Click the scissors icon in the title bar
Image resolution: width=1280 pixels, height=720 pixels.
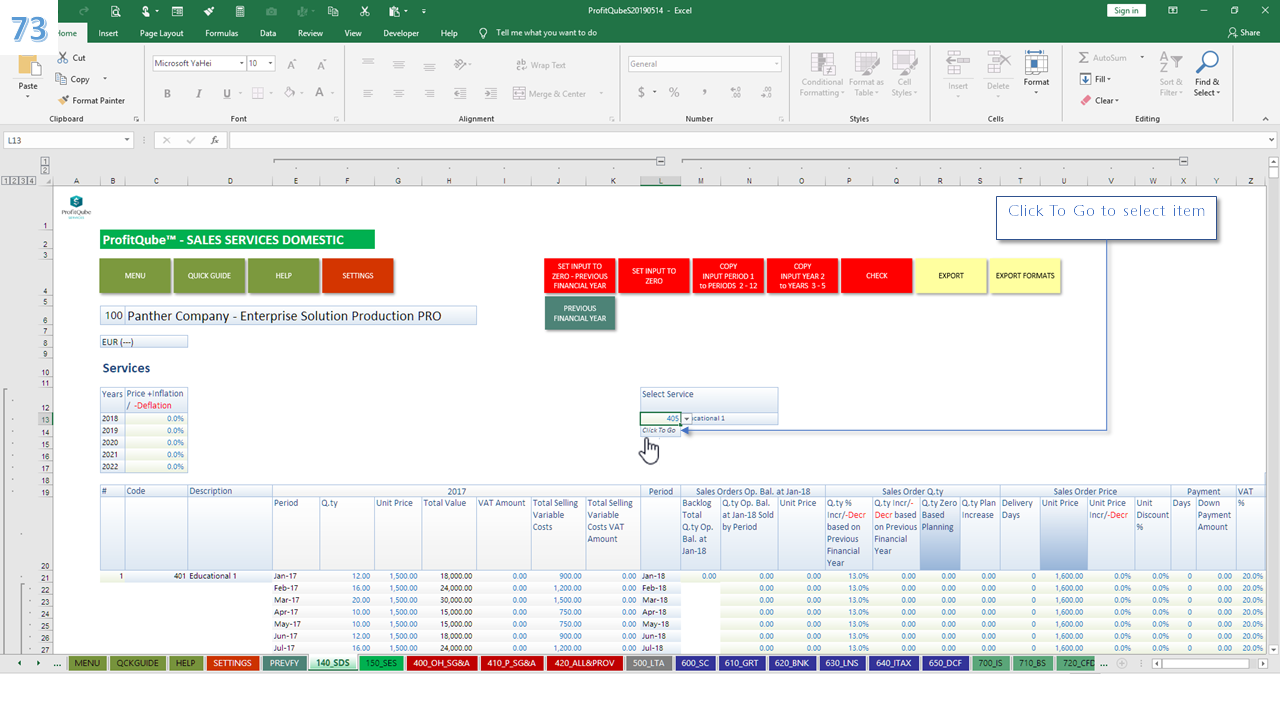tap(364, 11)
